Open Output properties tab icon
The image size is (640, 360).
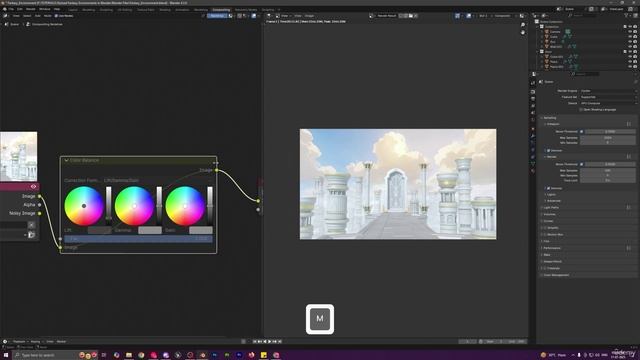pos(533,99)
